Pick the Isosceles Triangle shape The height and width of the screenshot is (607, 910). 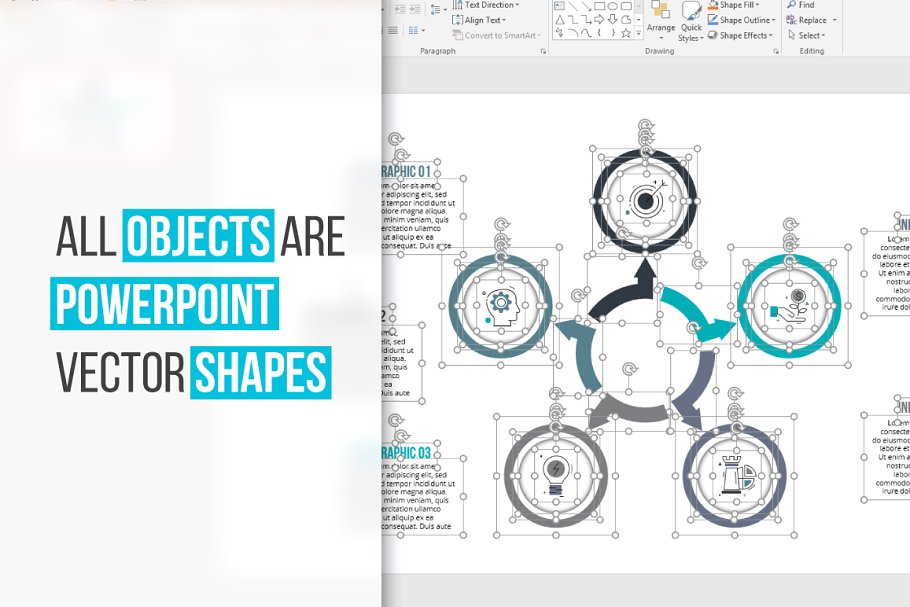(559, 19)
